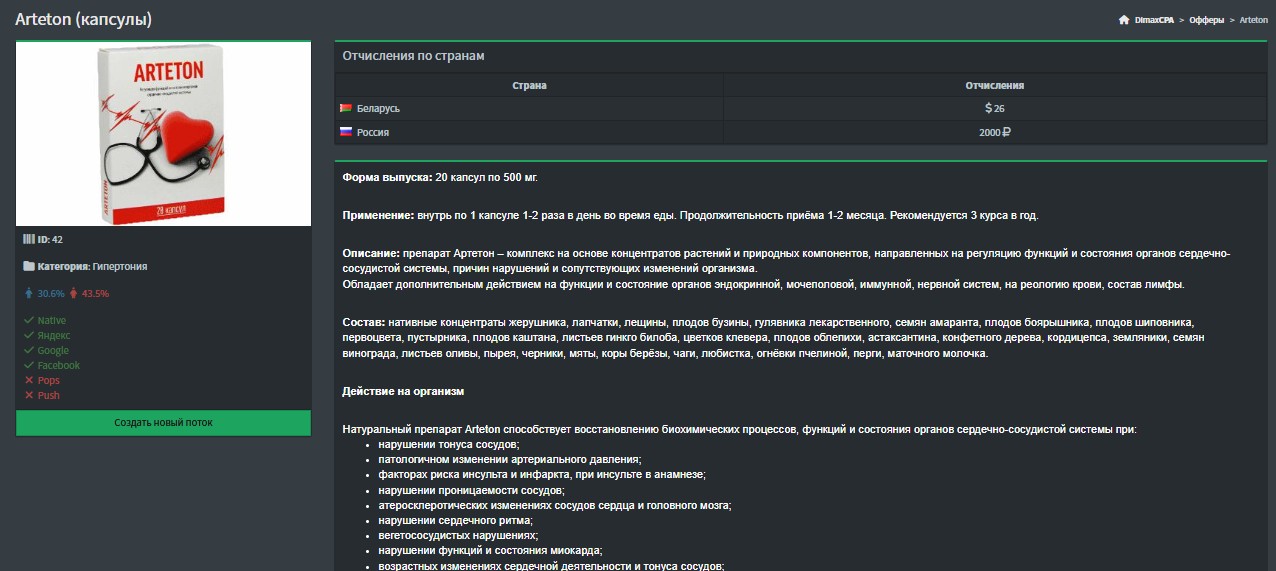Click the Действие на организм heading
This screenshot has width=1276, height=571.
pyautogui.click(x=403, y=391)
